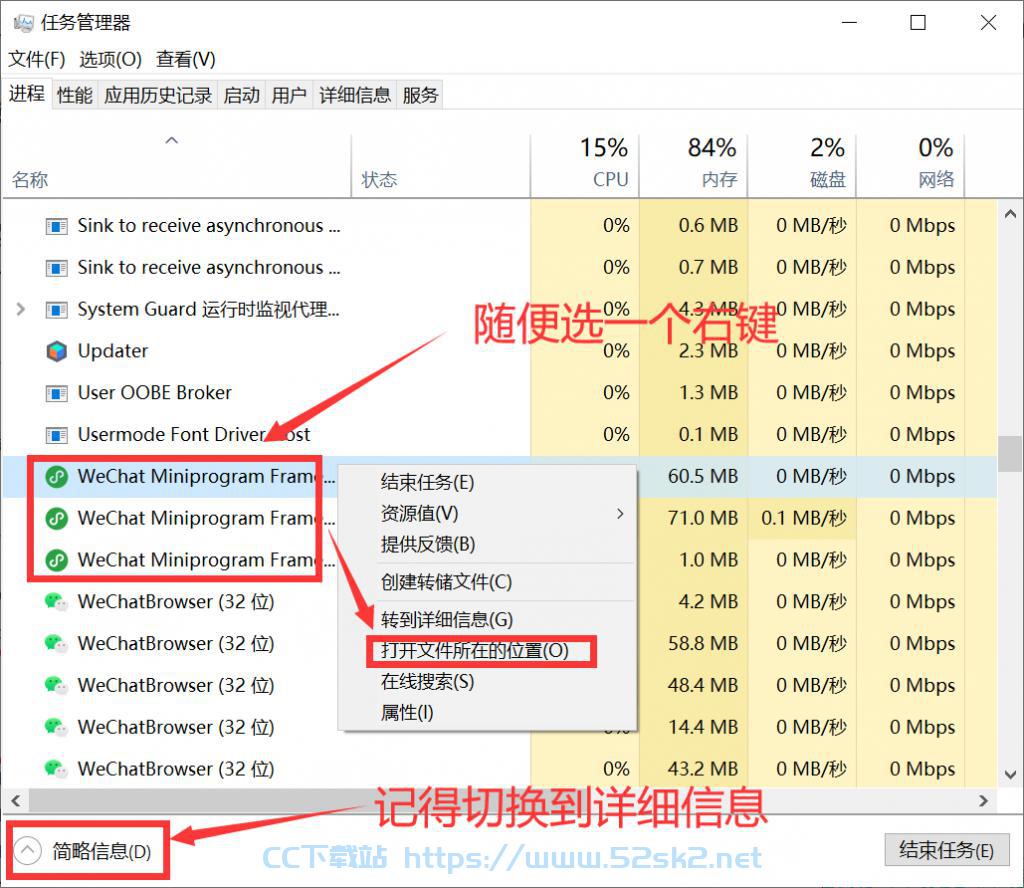Select the System Guard 运行时监视代理 row text

pos(208,309)
